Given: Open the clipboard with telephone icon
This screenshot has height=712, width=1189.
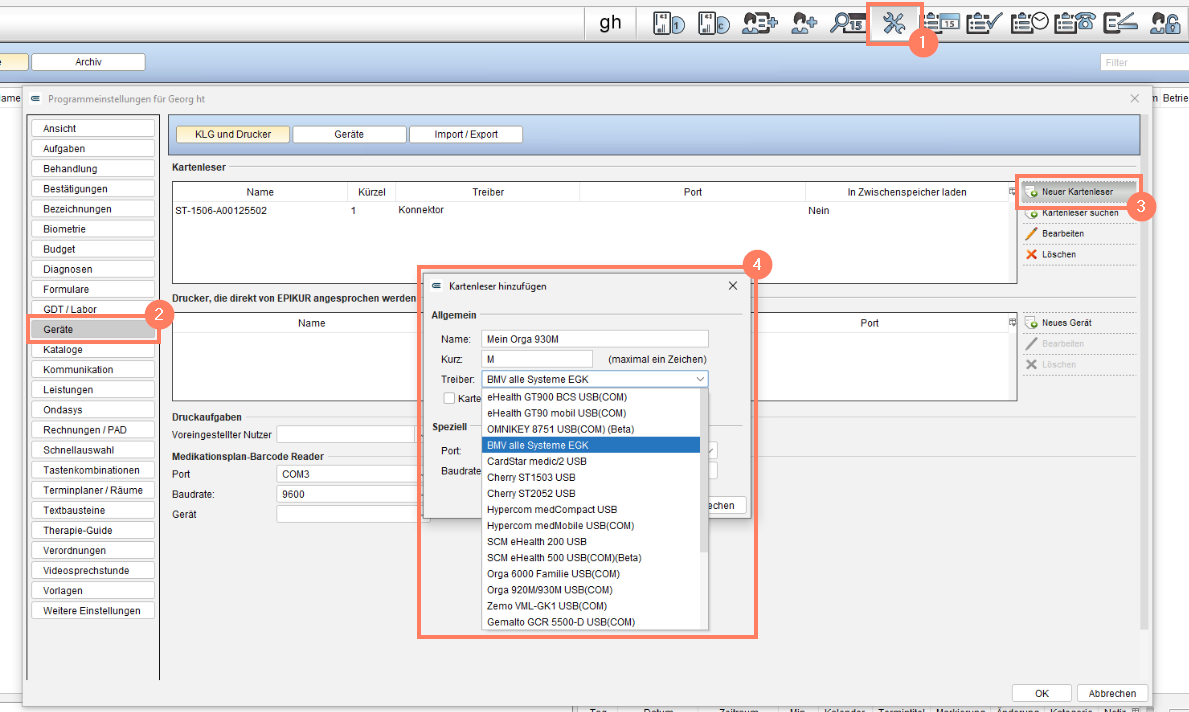Looking at the screenshot, I should [x=1074, y=24].
